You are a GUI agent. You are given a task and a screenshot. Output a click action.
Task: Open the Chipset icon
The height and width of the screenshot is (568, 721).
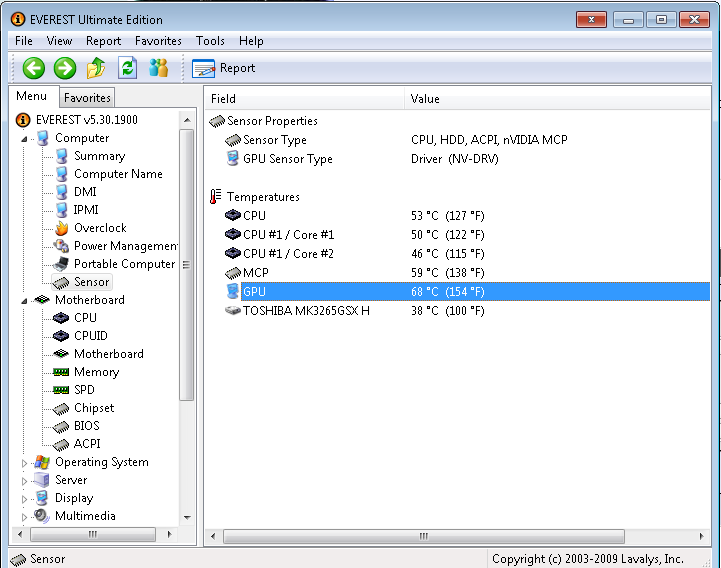tap(61, 409)
